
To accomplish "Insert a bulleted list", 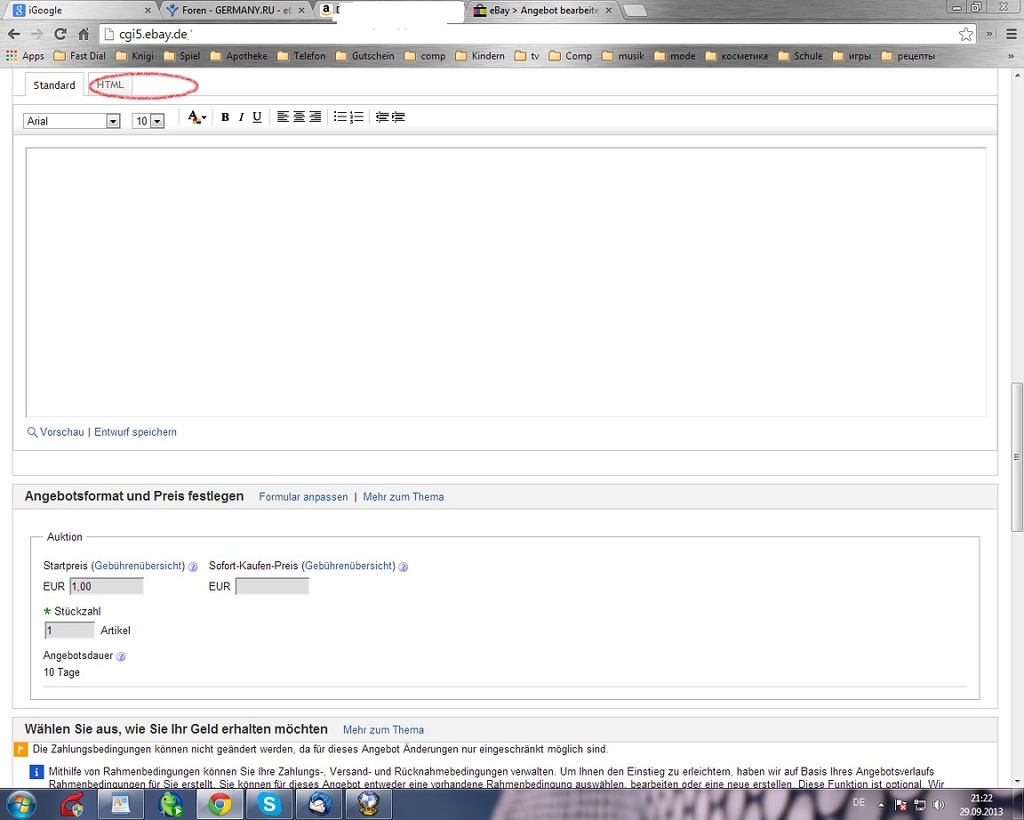I will coord(340,117).
